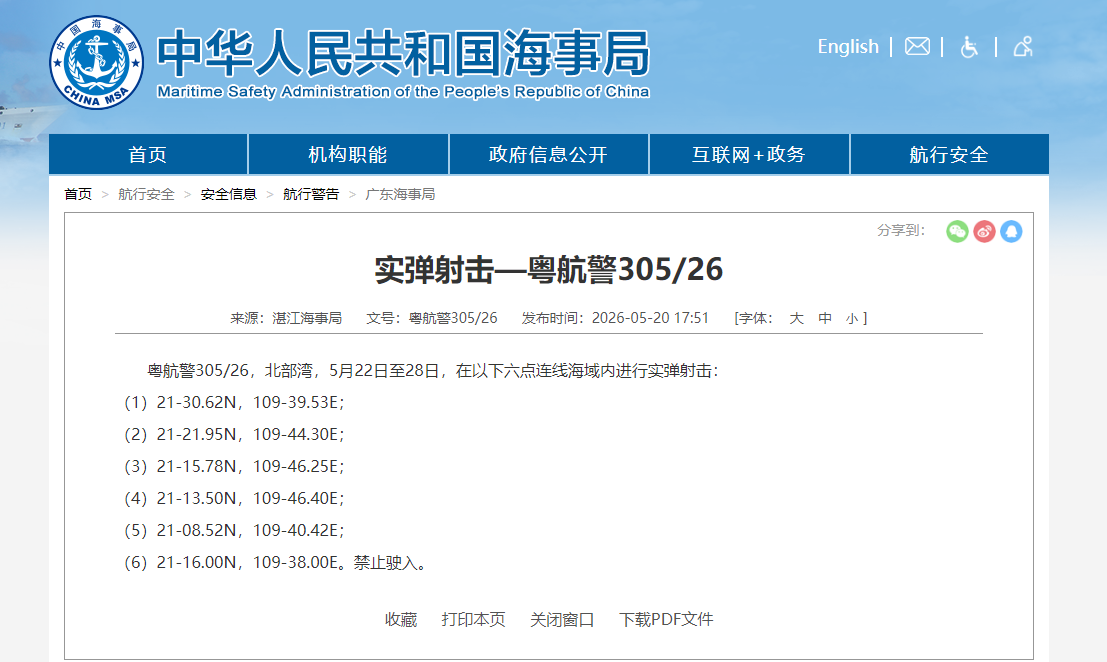Share the notice to WeChat

click(x=957, y=231)
